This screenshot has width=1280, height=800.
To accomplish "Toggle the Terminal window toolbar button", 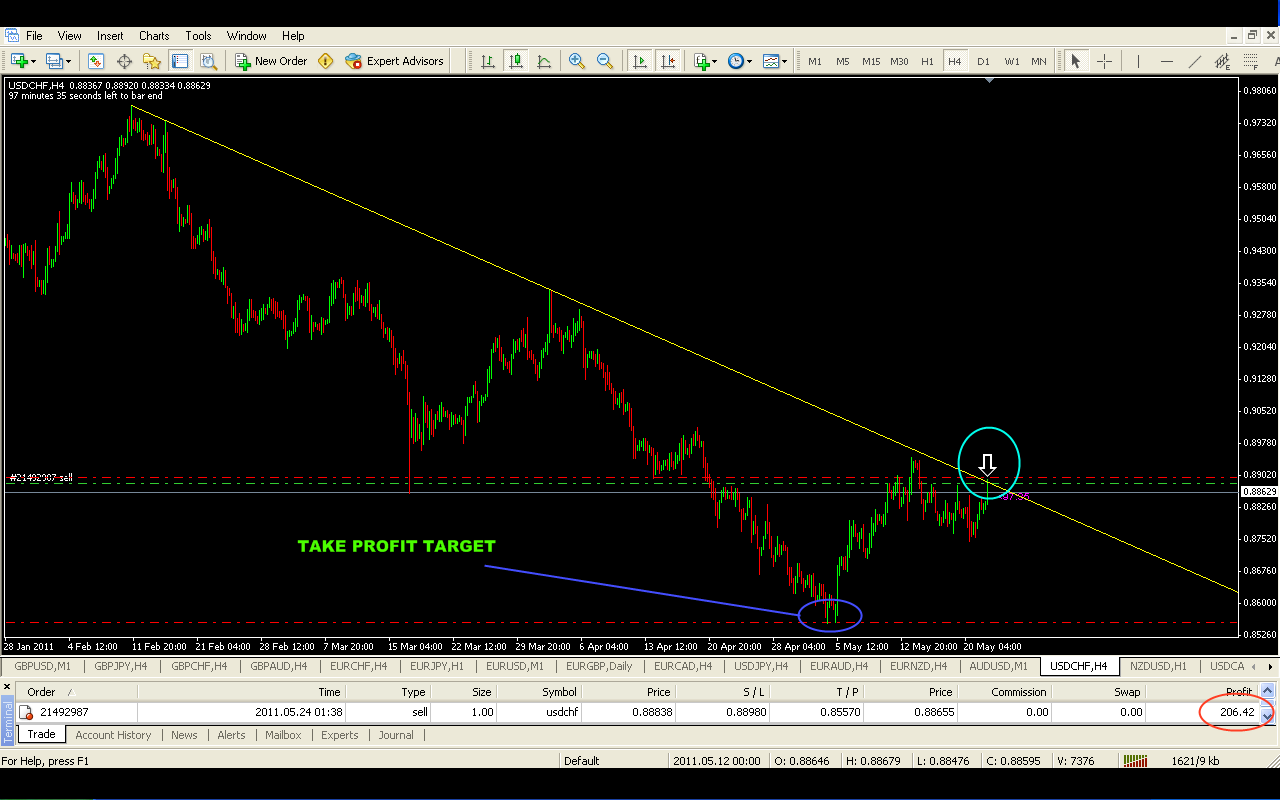I will [x=180, y=61].
